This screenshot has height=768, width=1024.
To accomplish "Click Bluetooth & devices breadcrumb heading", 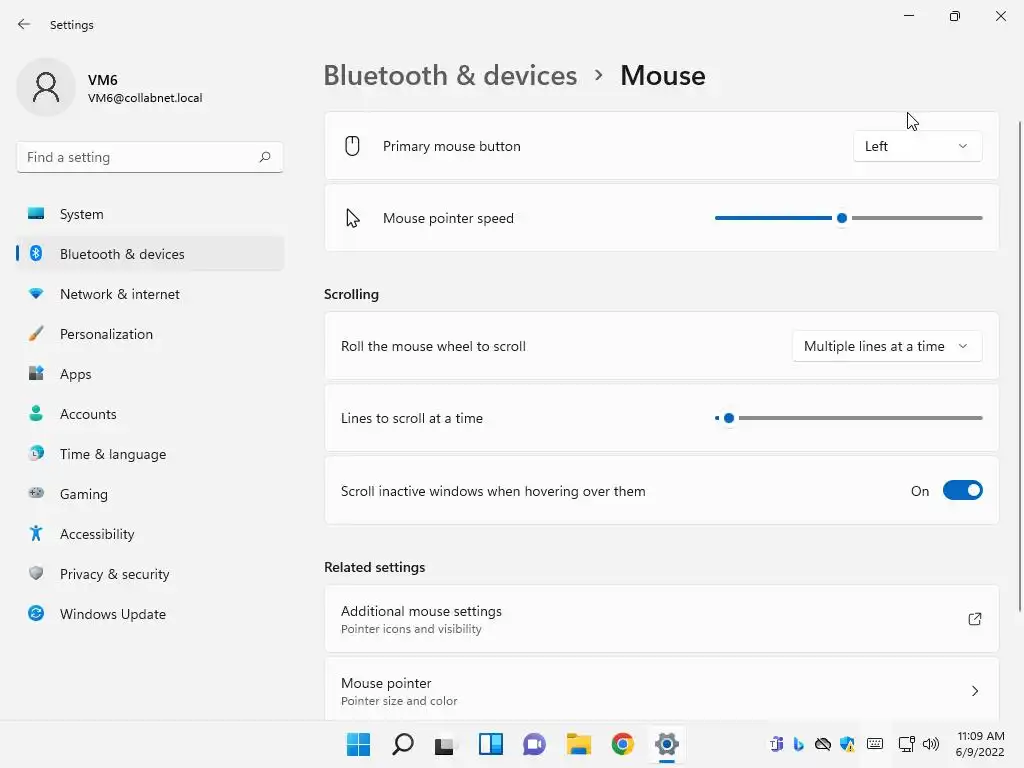I will pos(450,76).
